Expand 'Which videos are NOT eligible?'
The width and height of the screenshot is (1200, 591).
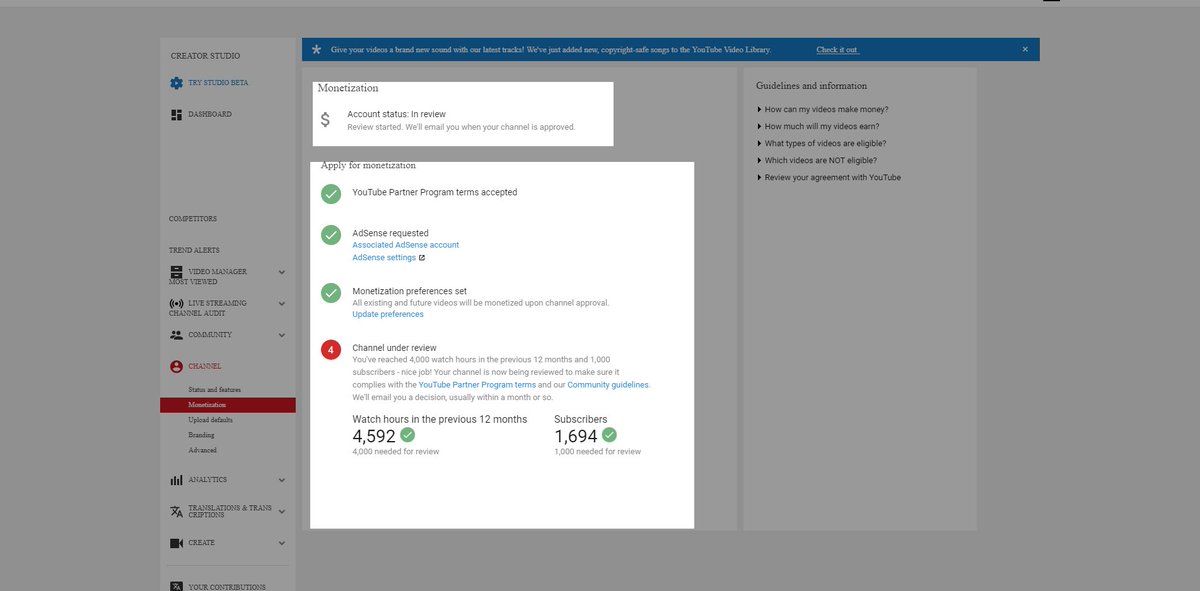(x=817, y=161)
